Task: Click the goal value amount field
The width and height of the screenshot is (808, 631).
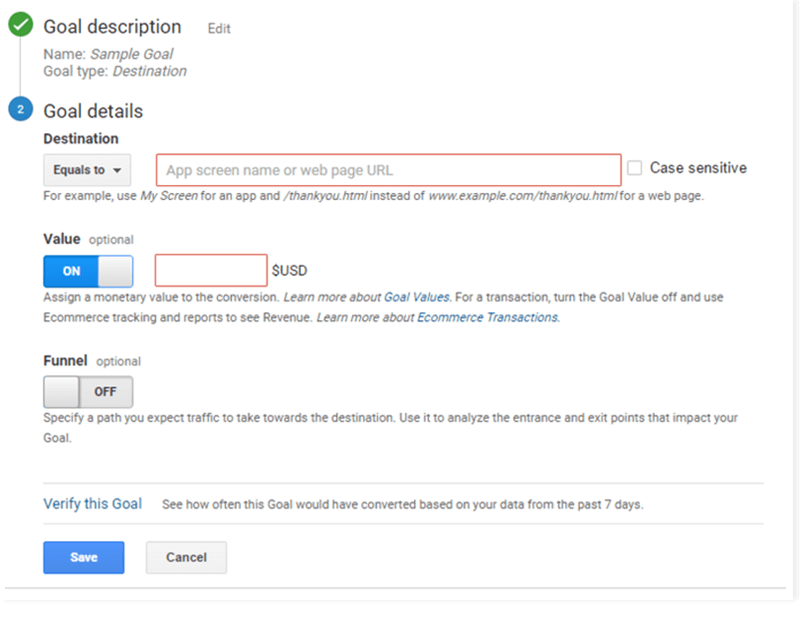Action: (211, 271)
